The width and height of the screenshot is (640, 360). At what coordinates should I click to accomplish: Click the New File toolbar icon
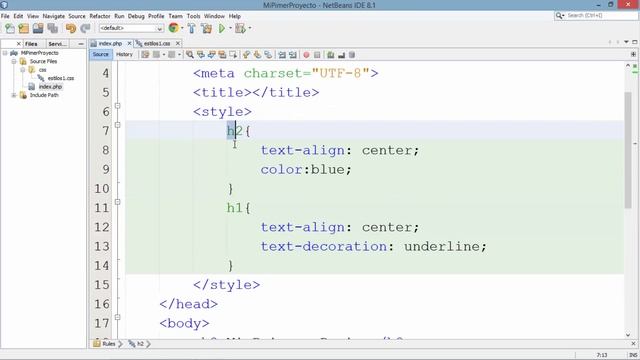click(x=10, y=28)
